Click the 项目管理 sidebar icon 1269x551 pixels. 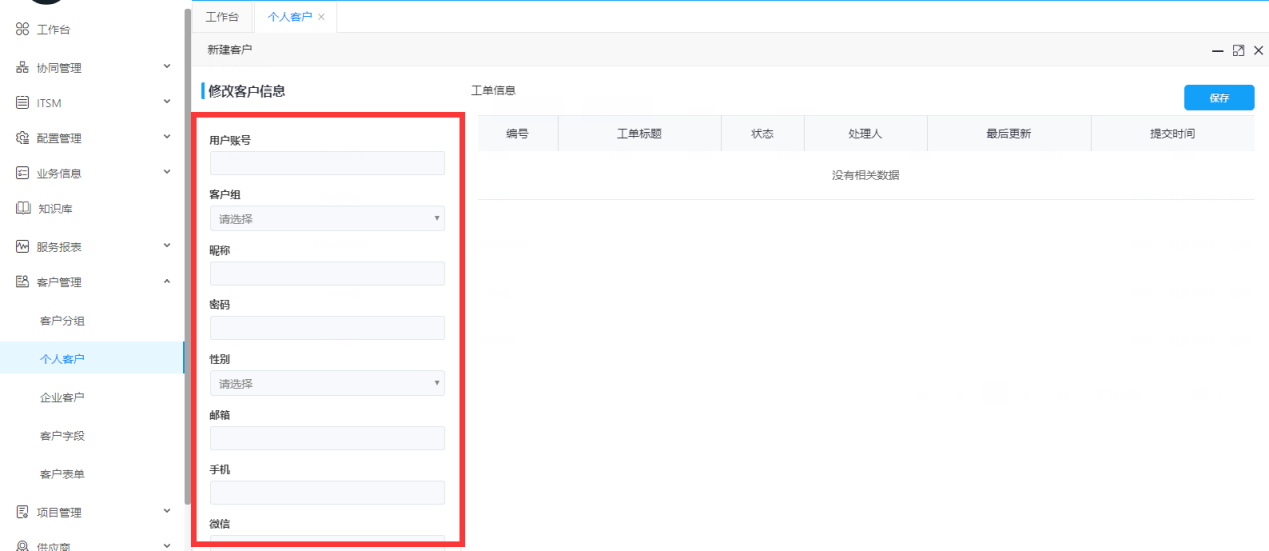click(x=22, y=512)
